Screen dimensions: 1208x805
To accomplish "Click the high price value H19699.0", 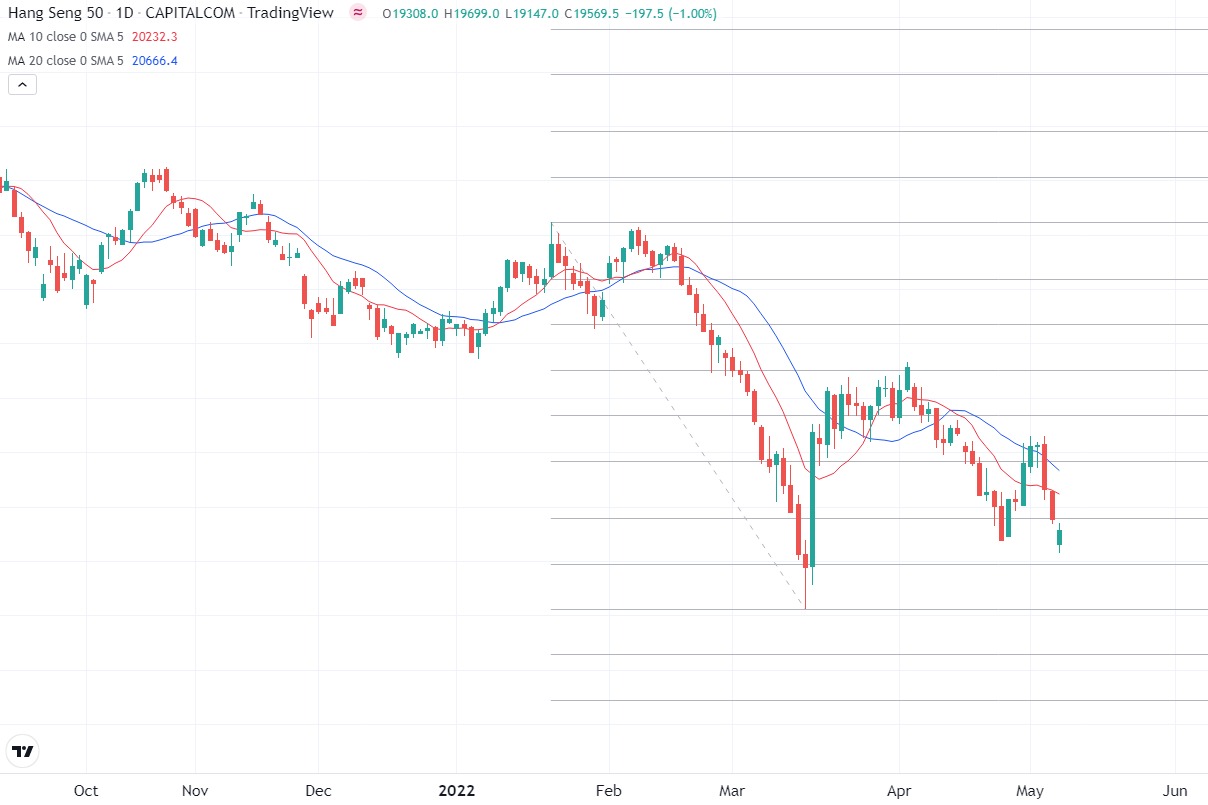I will [x=472, y=14].
